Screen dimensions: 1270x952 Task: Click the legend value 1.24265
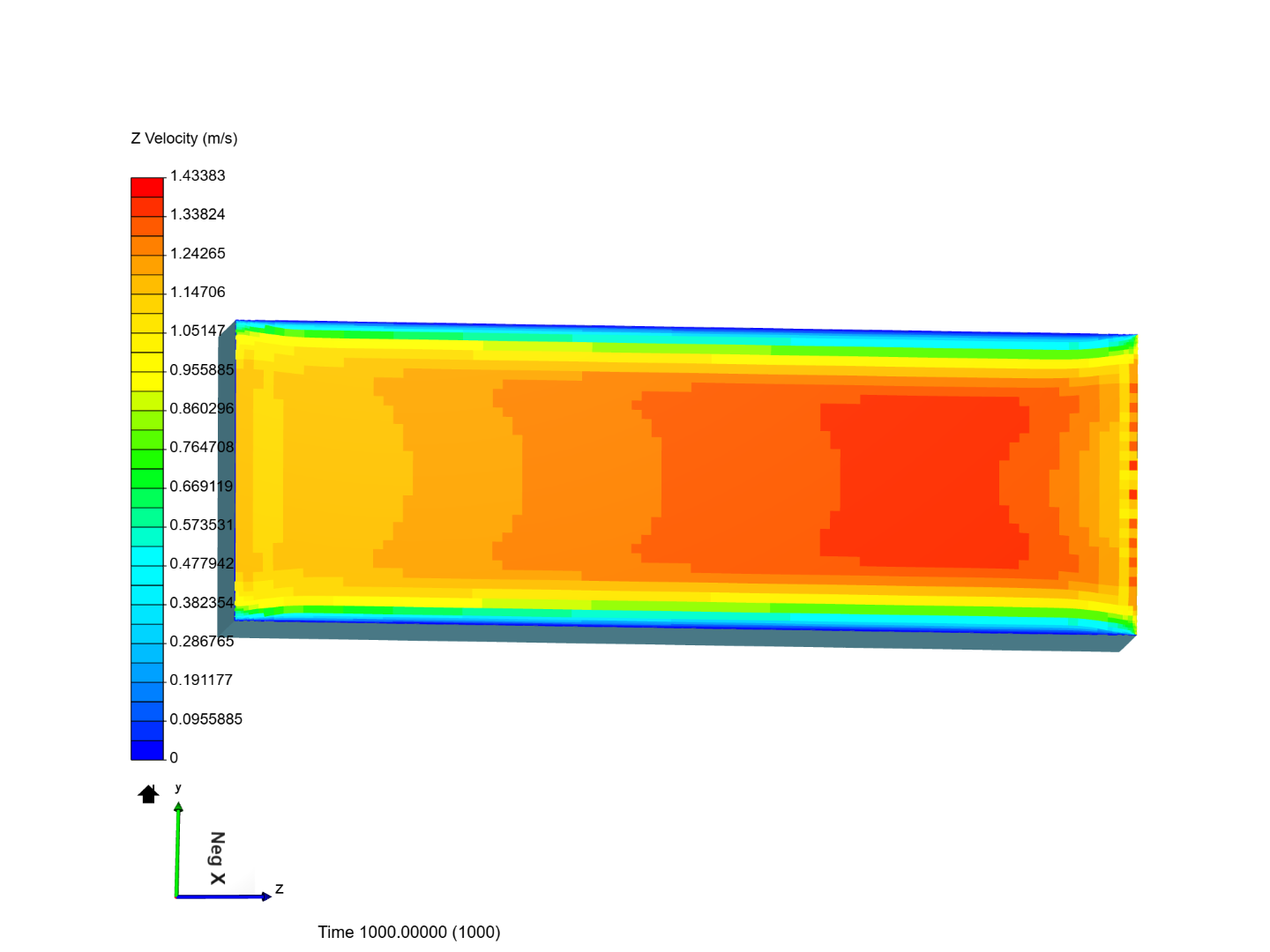(x=198, y=253)
